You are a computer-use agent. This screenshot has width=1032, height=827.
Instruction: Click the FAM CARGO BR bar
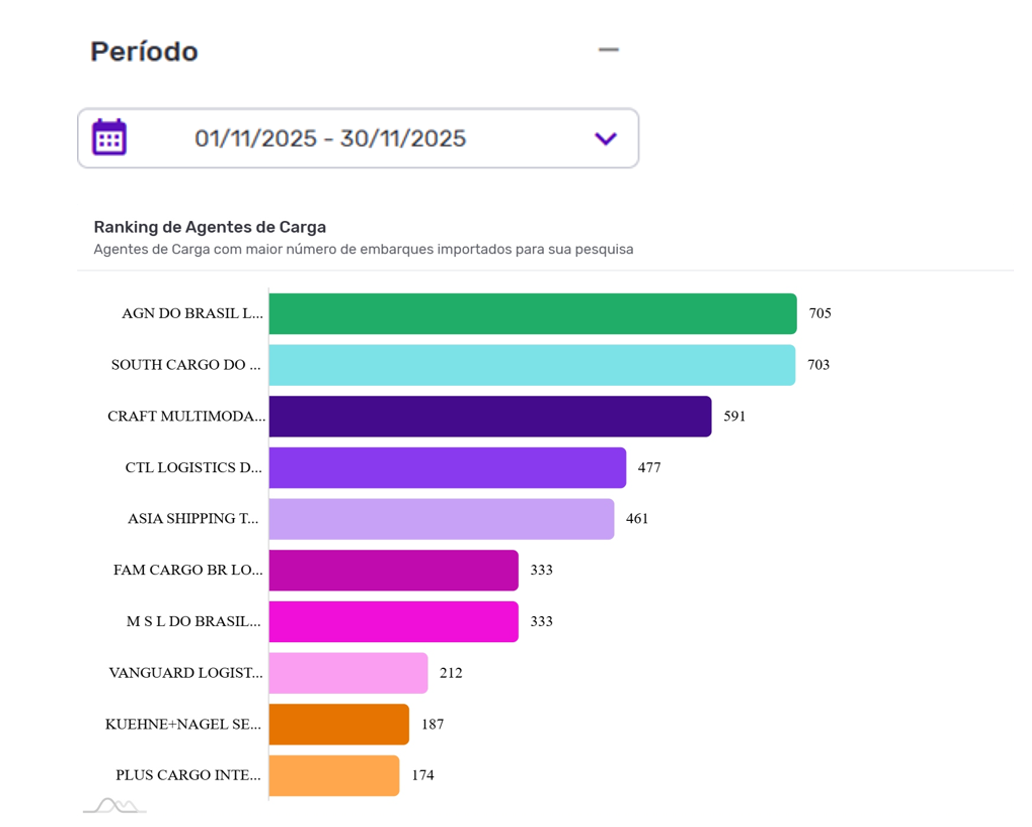[x=393, y=570]
